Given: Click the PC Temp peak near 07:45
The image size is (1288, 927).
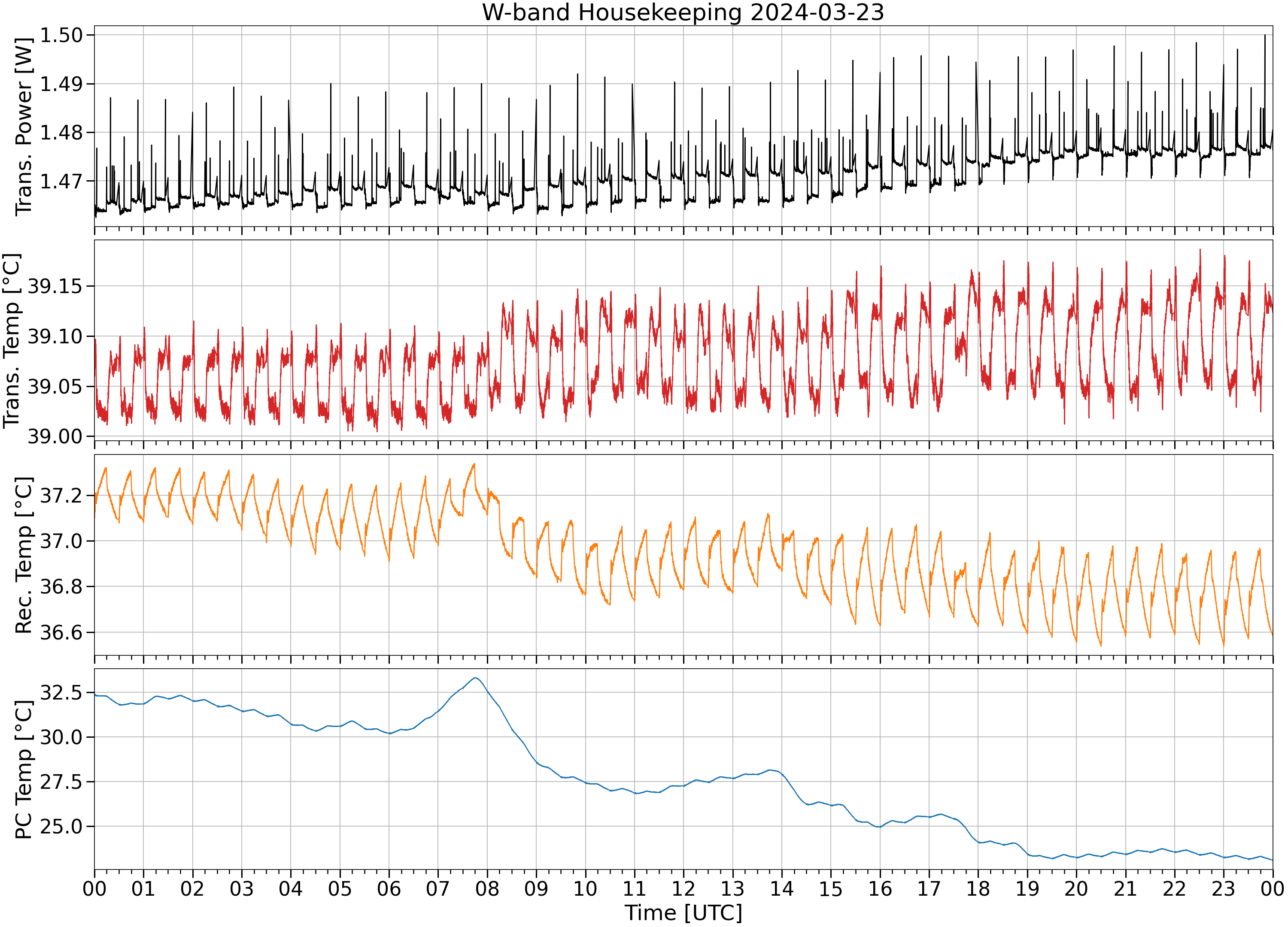Looking at the screenshot, I should (x=475, y=678).
